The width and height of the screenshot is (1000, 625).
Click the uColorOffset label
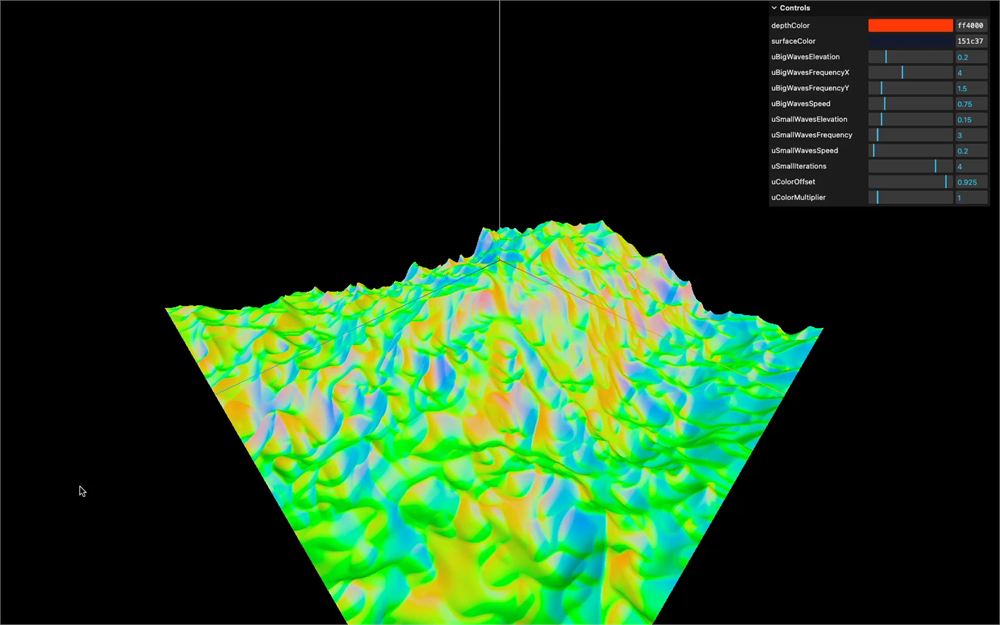tap(793, 182)
